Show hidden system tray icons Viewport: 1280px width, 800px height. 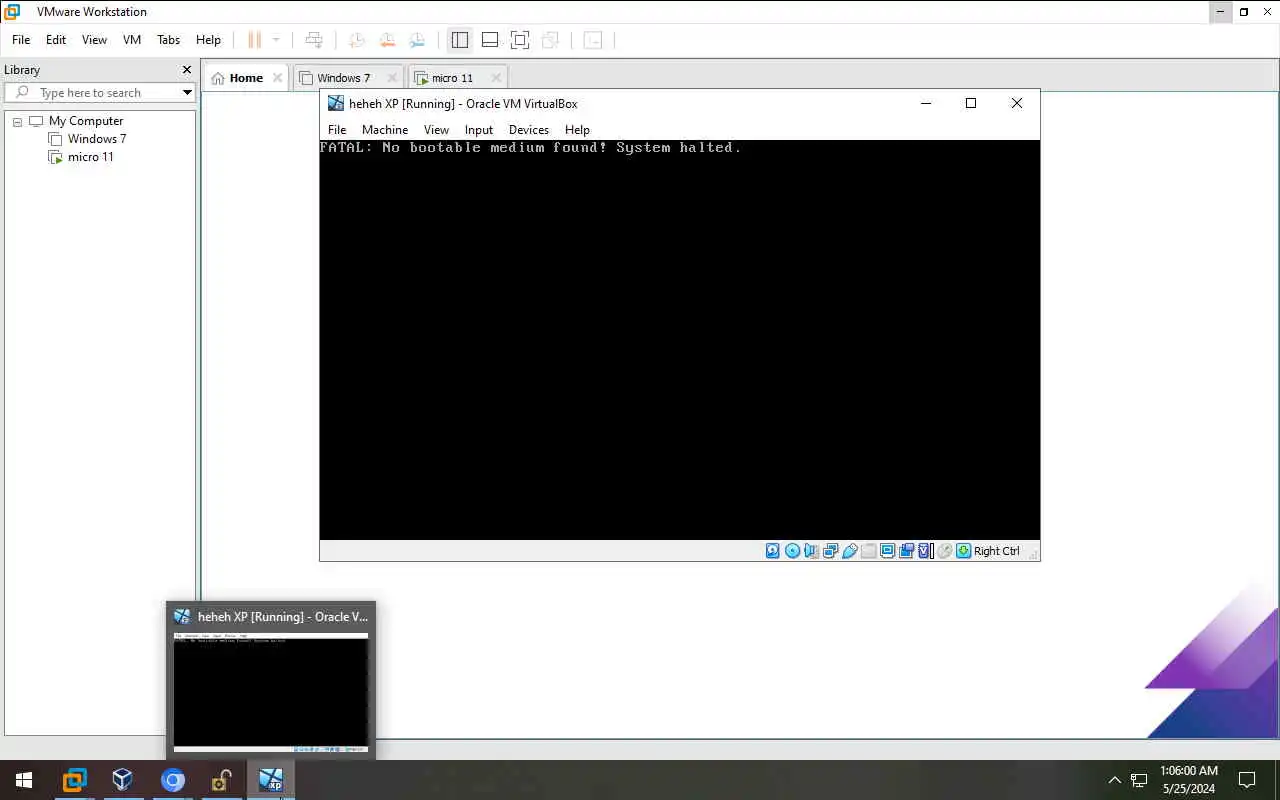tap(1115, 780)
